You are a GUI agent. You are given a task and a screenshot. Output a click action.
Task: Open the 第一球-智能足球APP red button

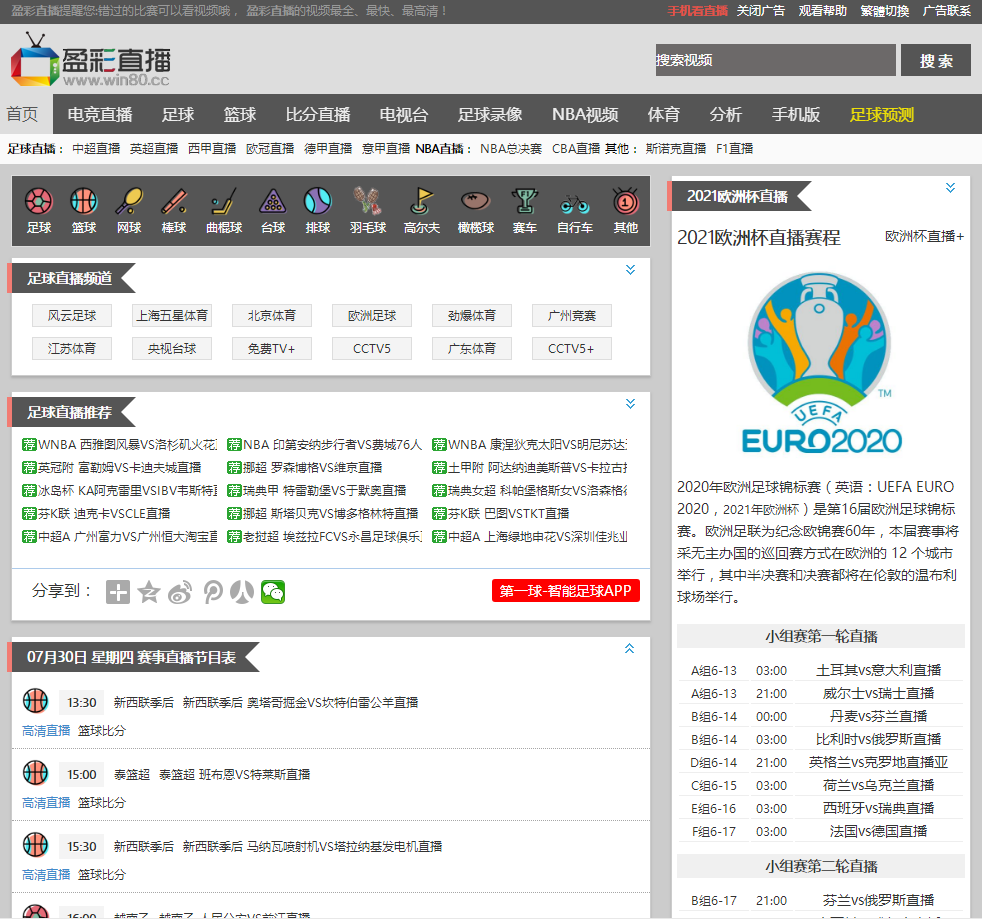566,591
